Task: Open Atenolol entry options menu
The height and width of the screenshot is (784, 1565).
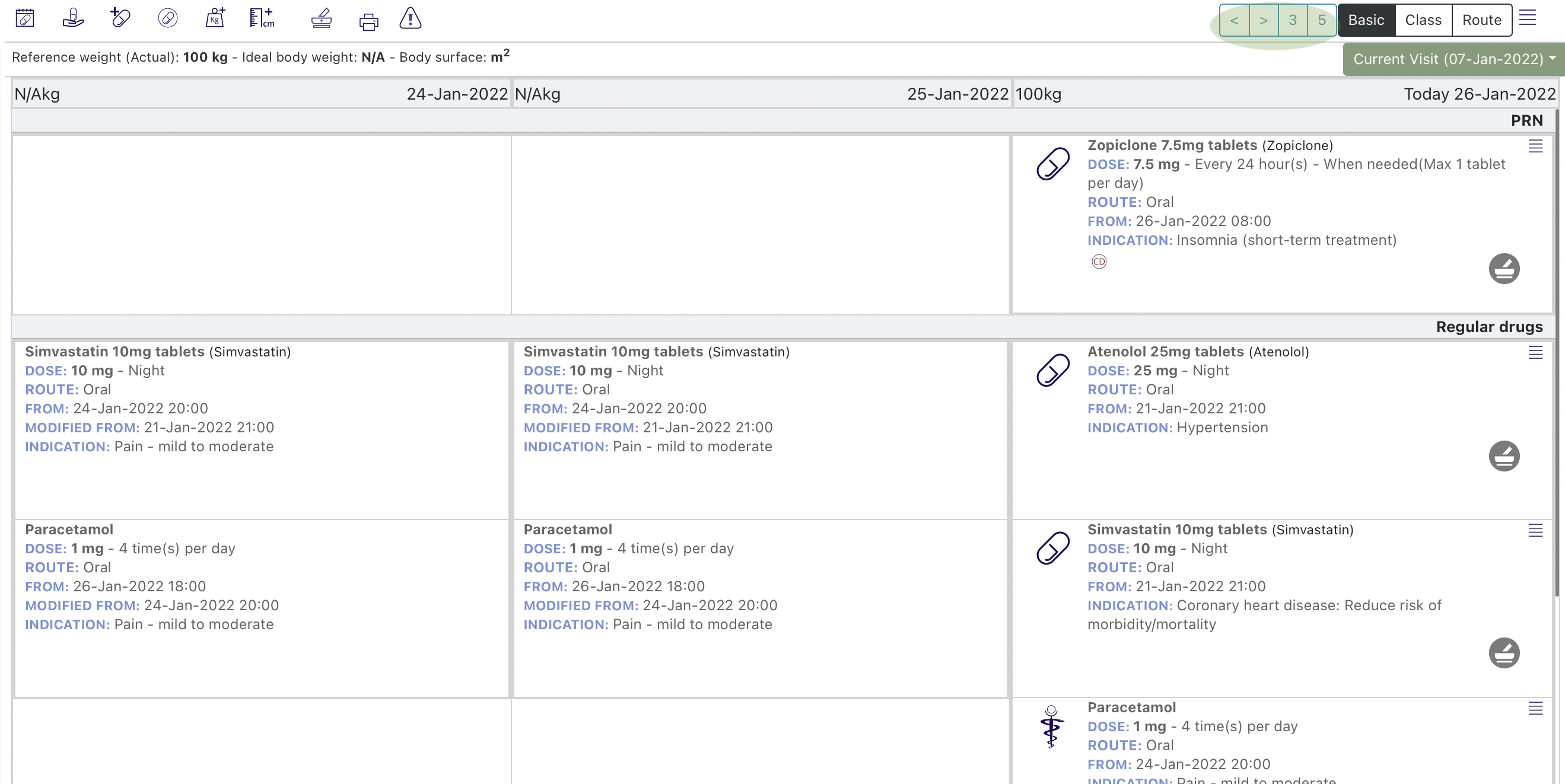Action: (x=1535, y=352)
